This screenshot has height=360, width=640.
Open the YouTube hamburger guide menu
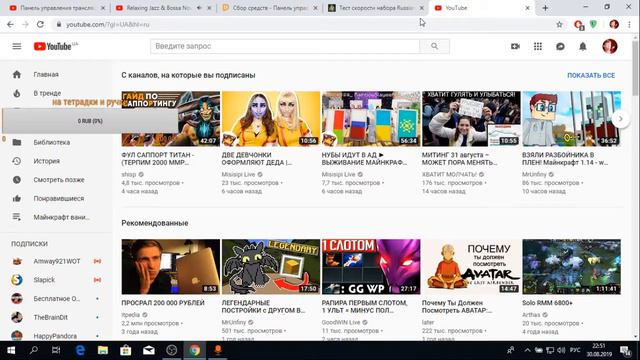coord(17,46)
